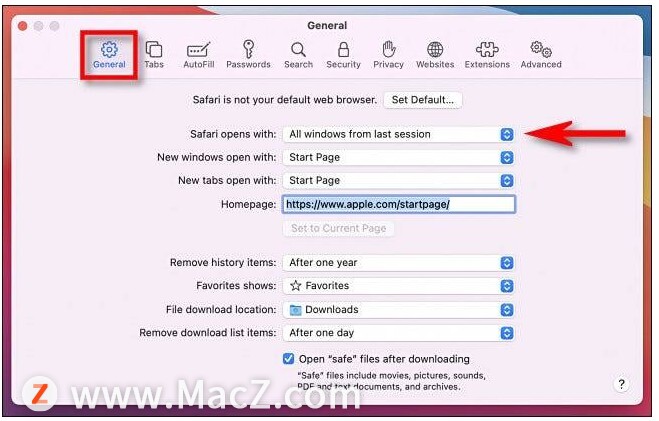The width and height of the screenshot is (659, 421).
Task: Click the red close window button
Action: coord(23,26)
